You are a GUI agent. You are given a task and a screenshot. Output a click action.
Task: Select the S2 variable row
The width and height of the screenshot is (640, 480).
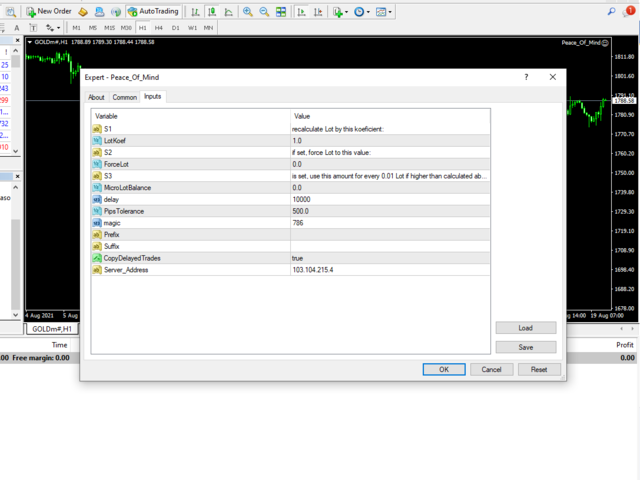291,153
